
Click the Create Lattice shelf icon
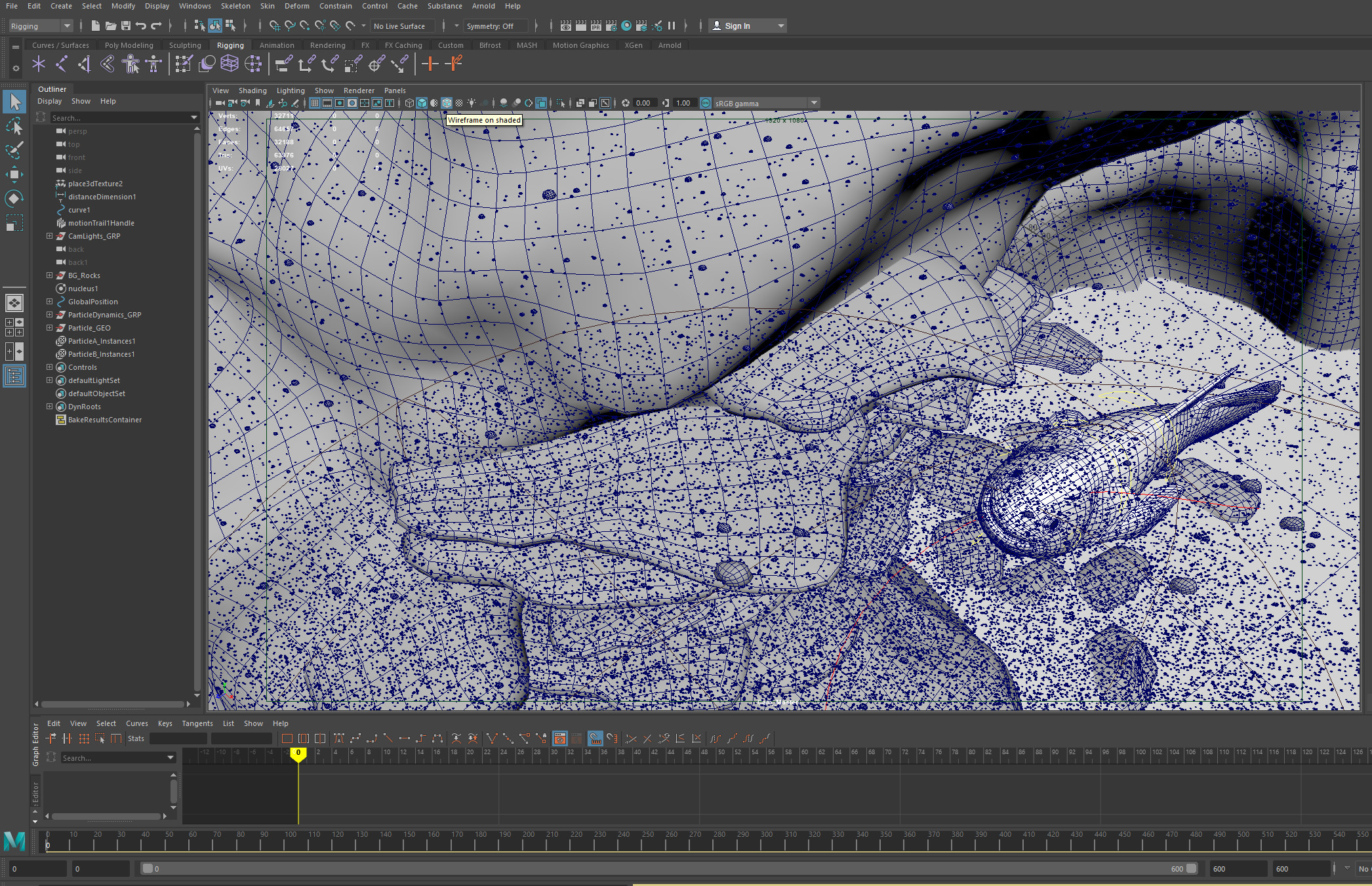point(230,64)
